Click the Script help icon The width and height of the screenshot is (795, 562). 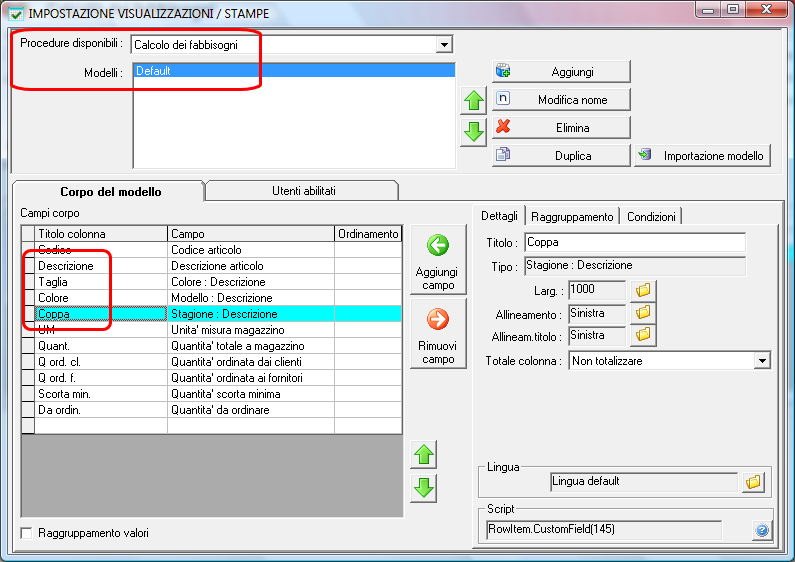click(762, 531)
